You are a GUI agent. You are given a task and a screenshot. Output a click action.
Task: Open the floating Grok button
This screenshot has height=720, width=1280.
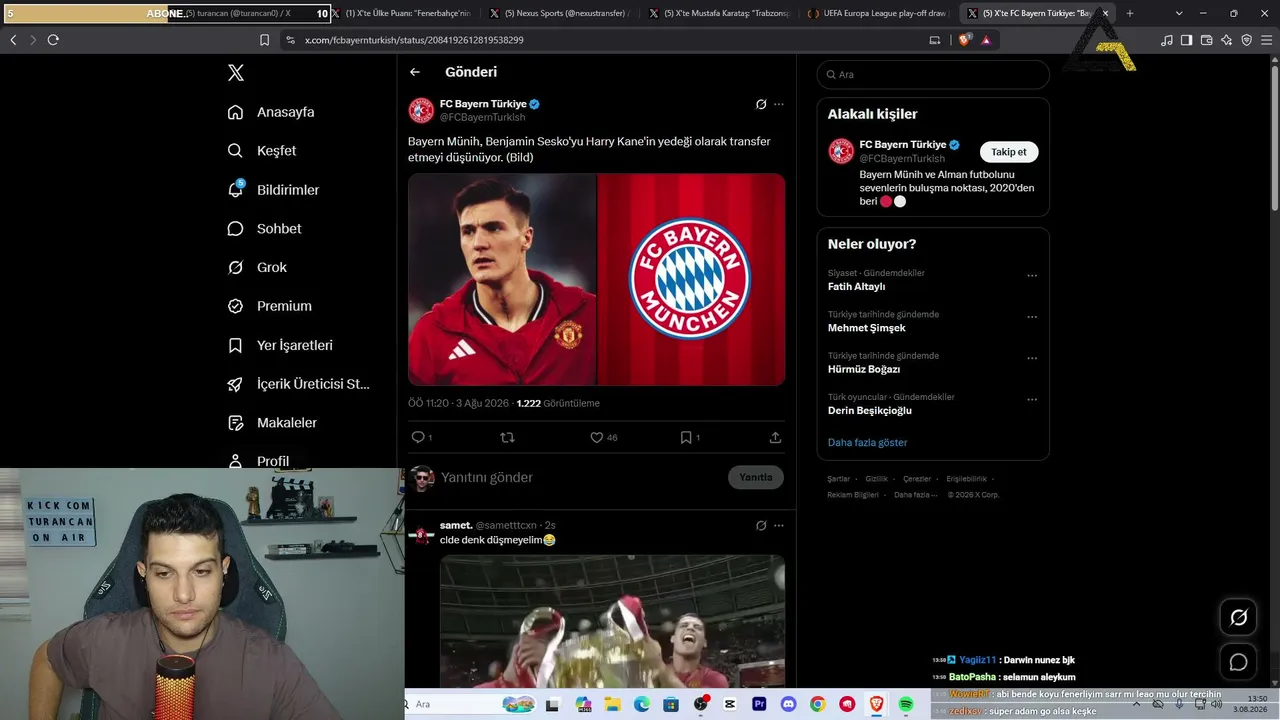tap(1238, 618)
